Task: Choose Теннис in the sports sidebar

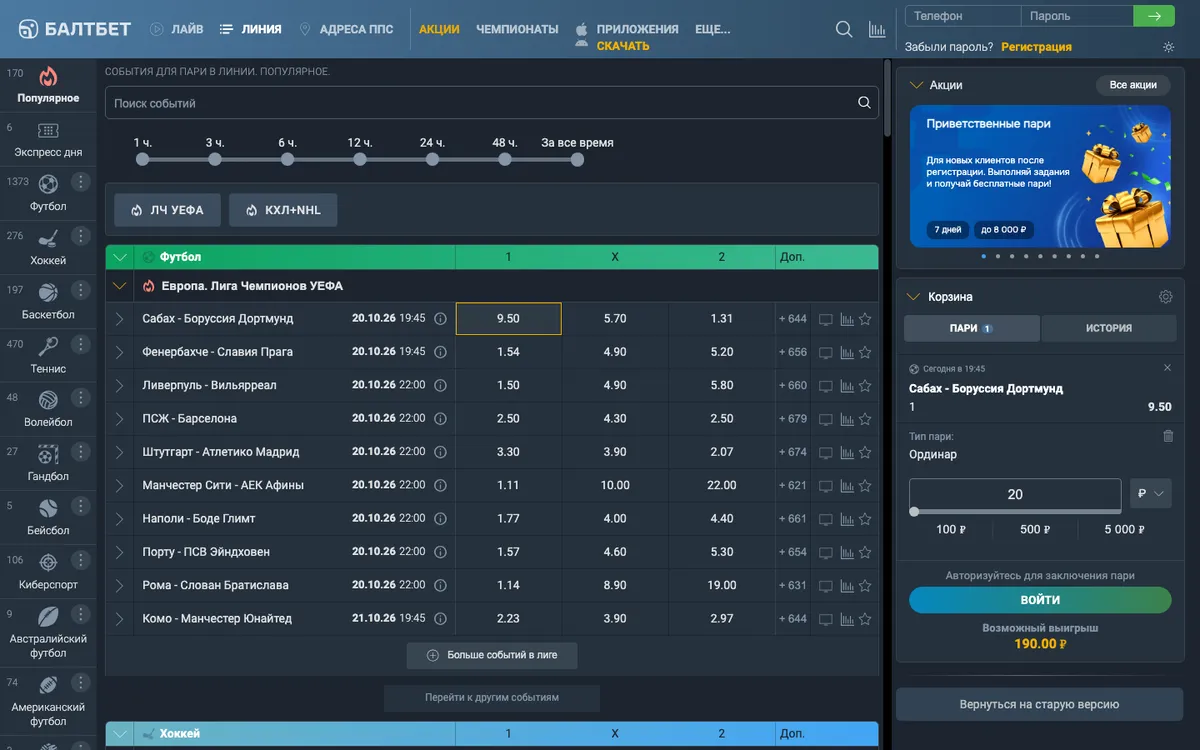Action: 48,355
